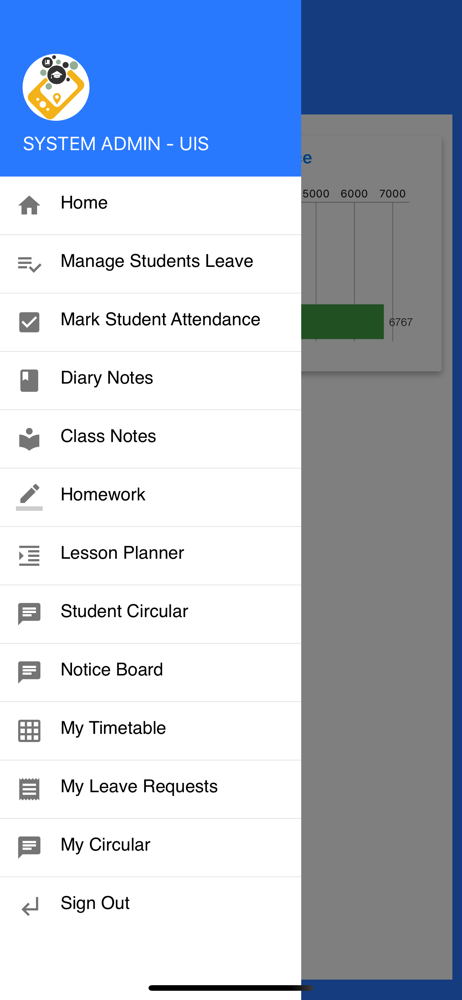The image size is (462, 1000).
Task: Click the round app logo avatar
Action: click(56, 87)
